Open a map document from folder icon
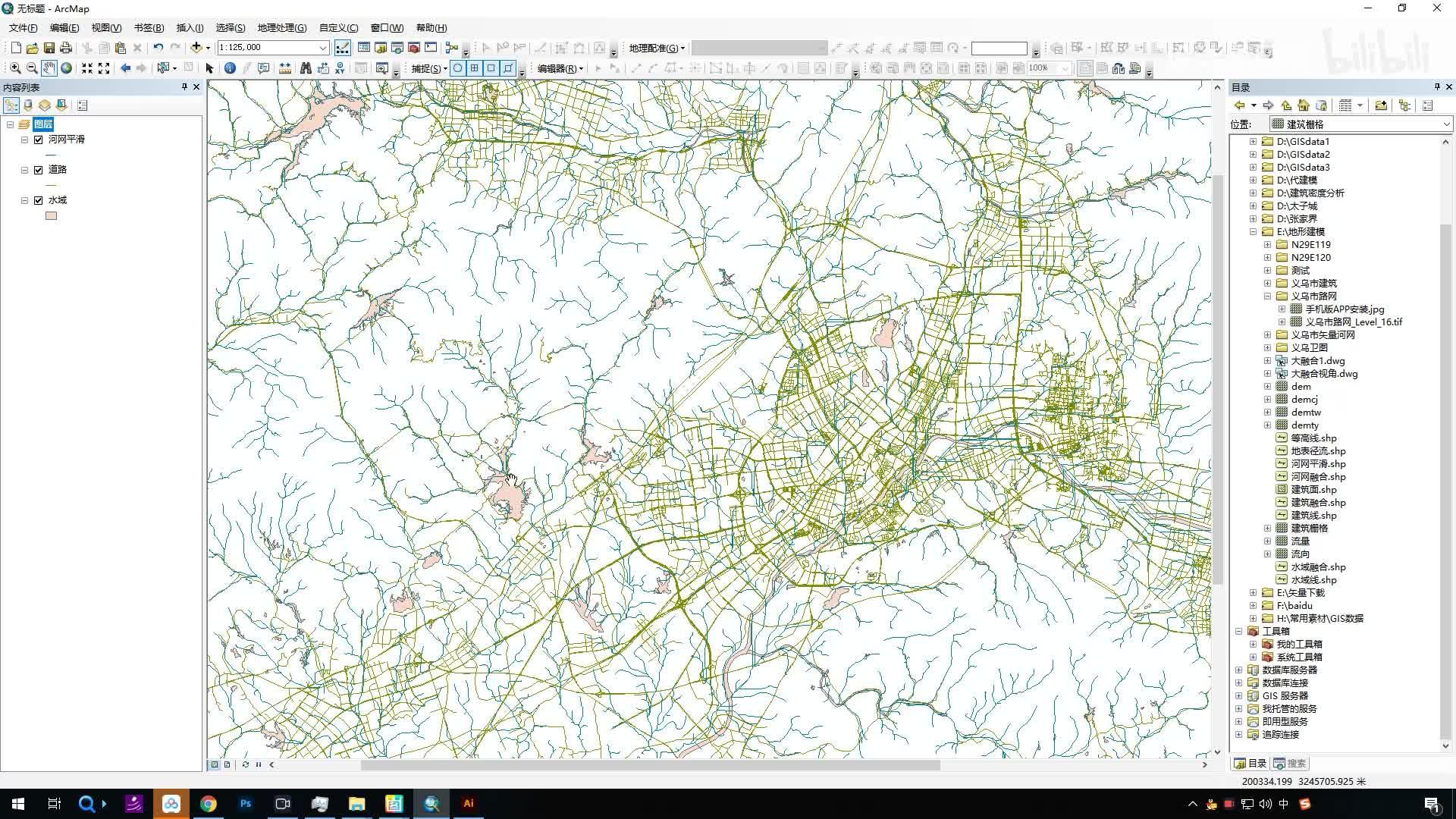 pyautogui.click(x=33, y=48)
